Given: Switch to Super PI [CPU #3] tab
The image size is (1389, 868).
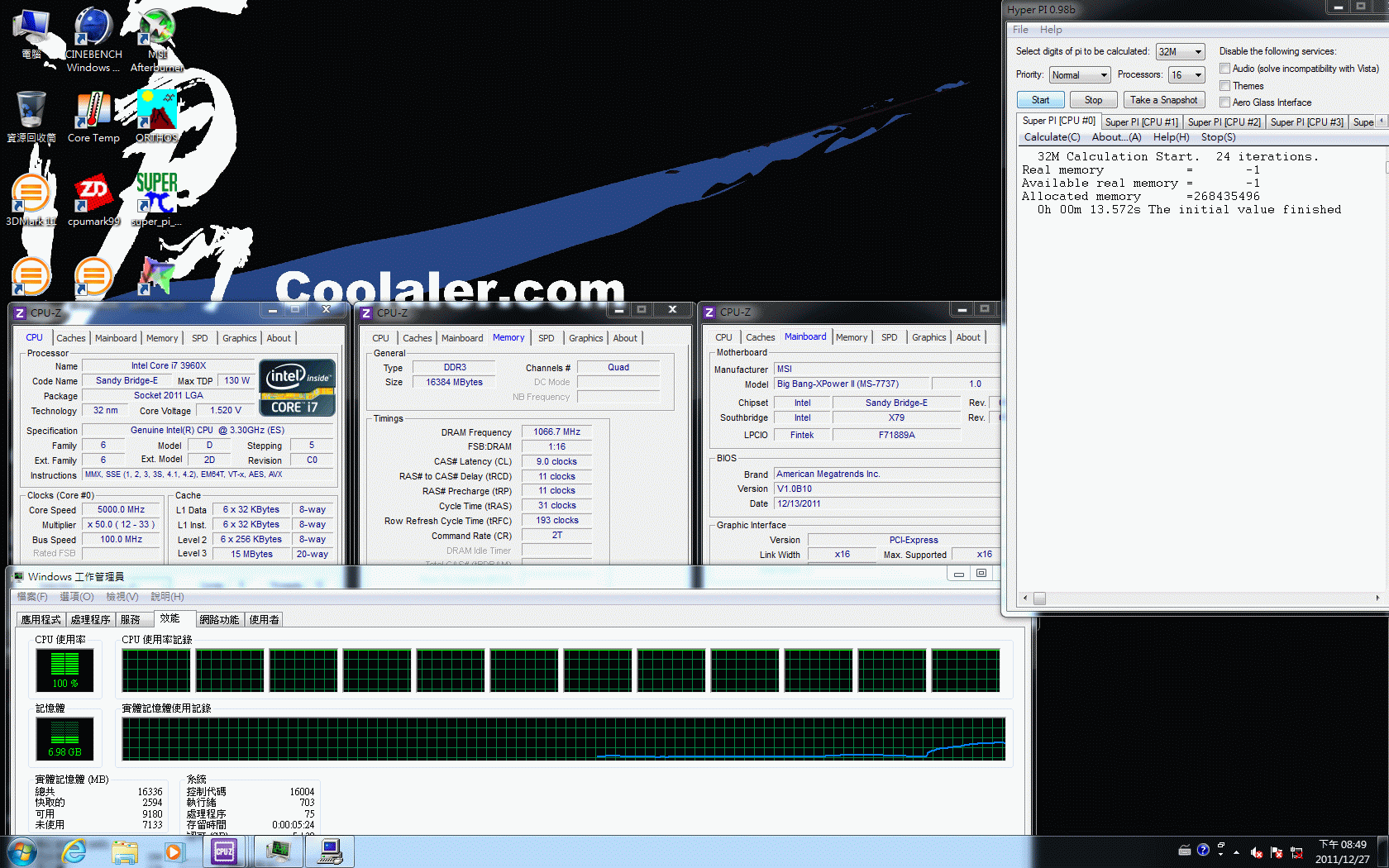Looking at the screenshot, I should (1306, 122).
